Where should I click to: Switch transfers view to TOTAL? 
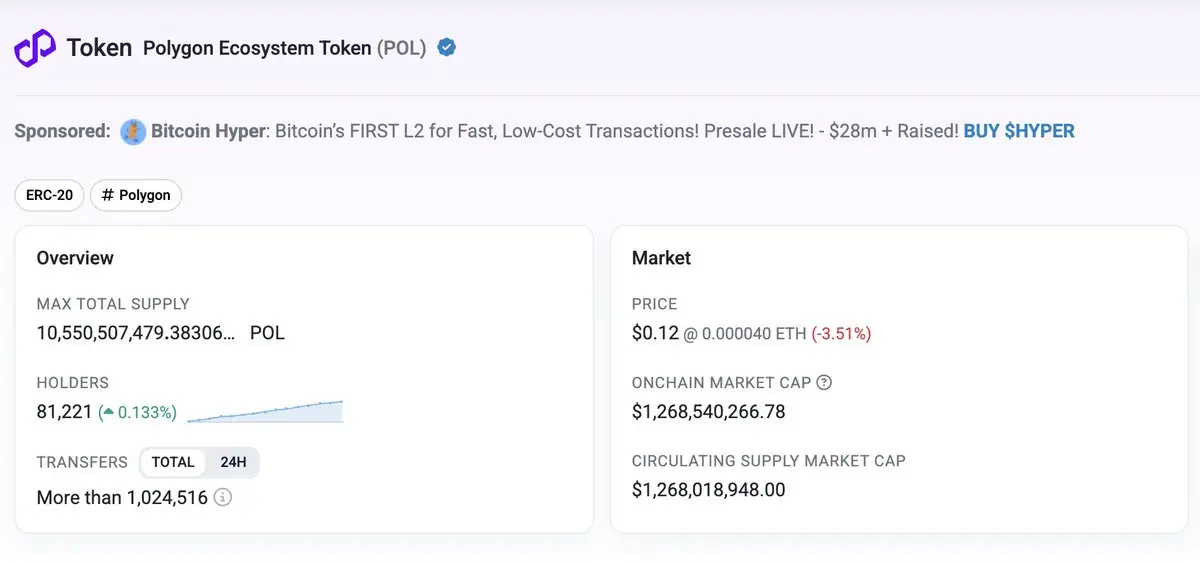(x=173, y=462)
